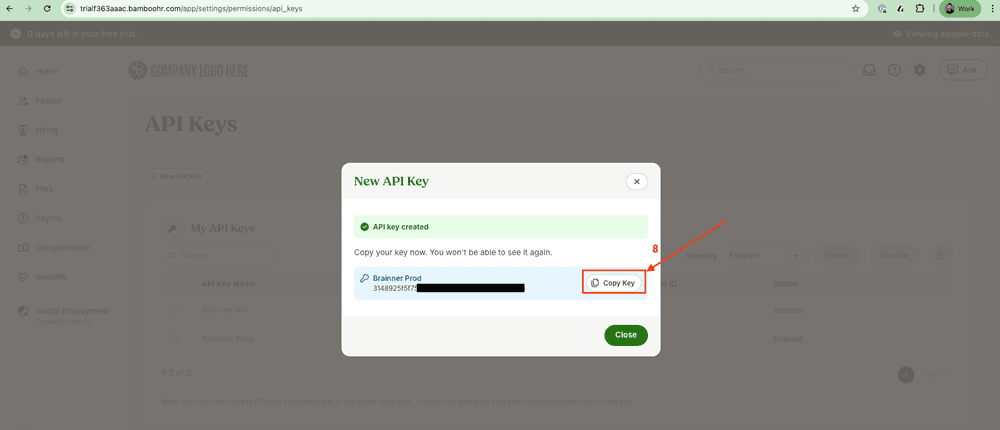Open the settings gear icon
The image size is (1000, 430).
click(x=919, y=70)
